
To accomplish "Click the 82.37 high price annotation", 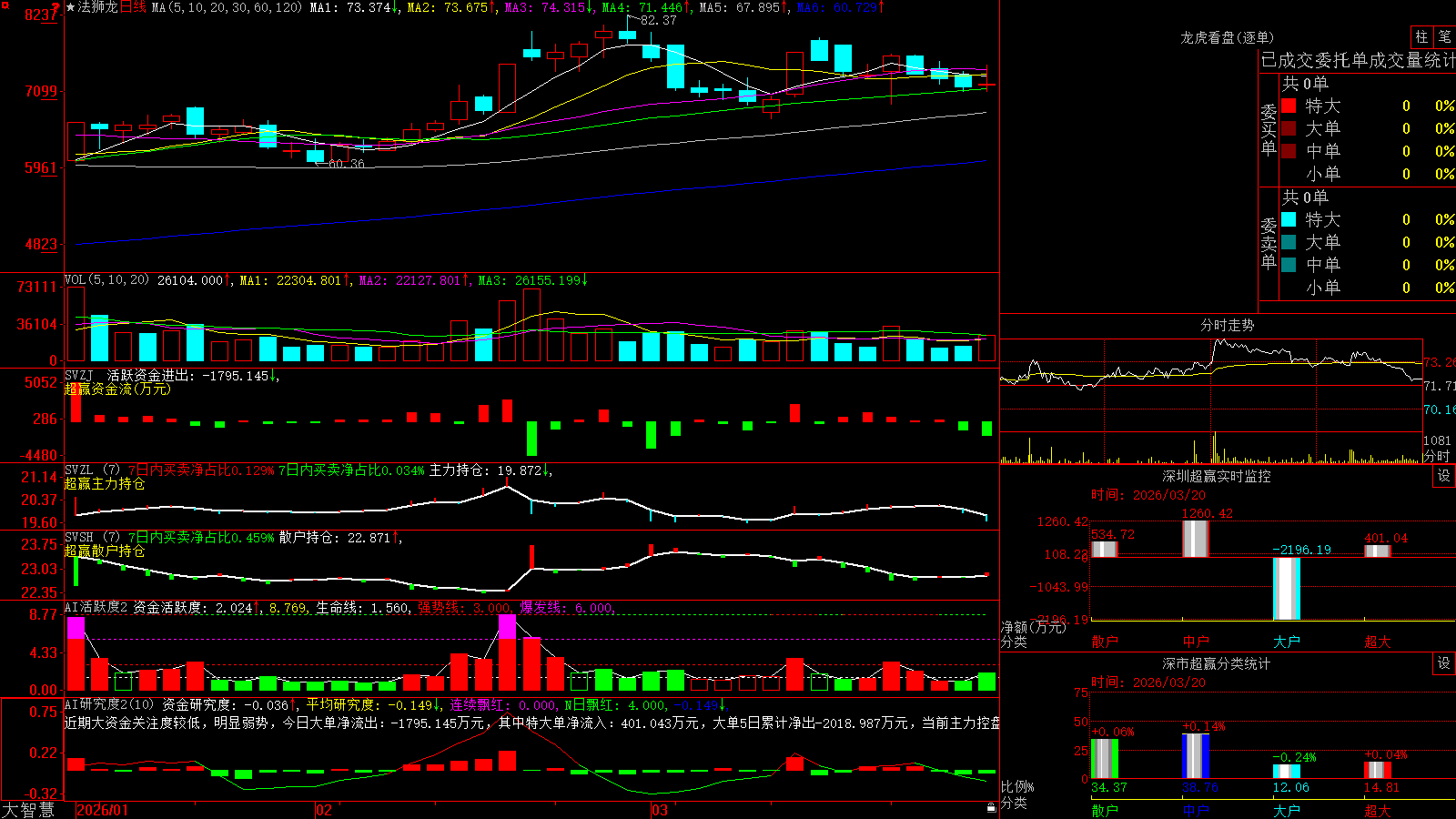I will [659, 20].
